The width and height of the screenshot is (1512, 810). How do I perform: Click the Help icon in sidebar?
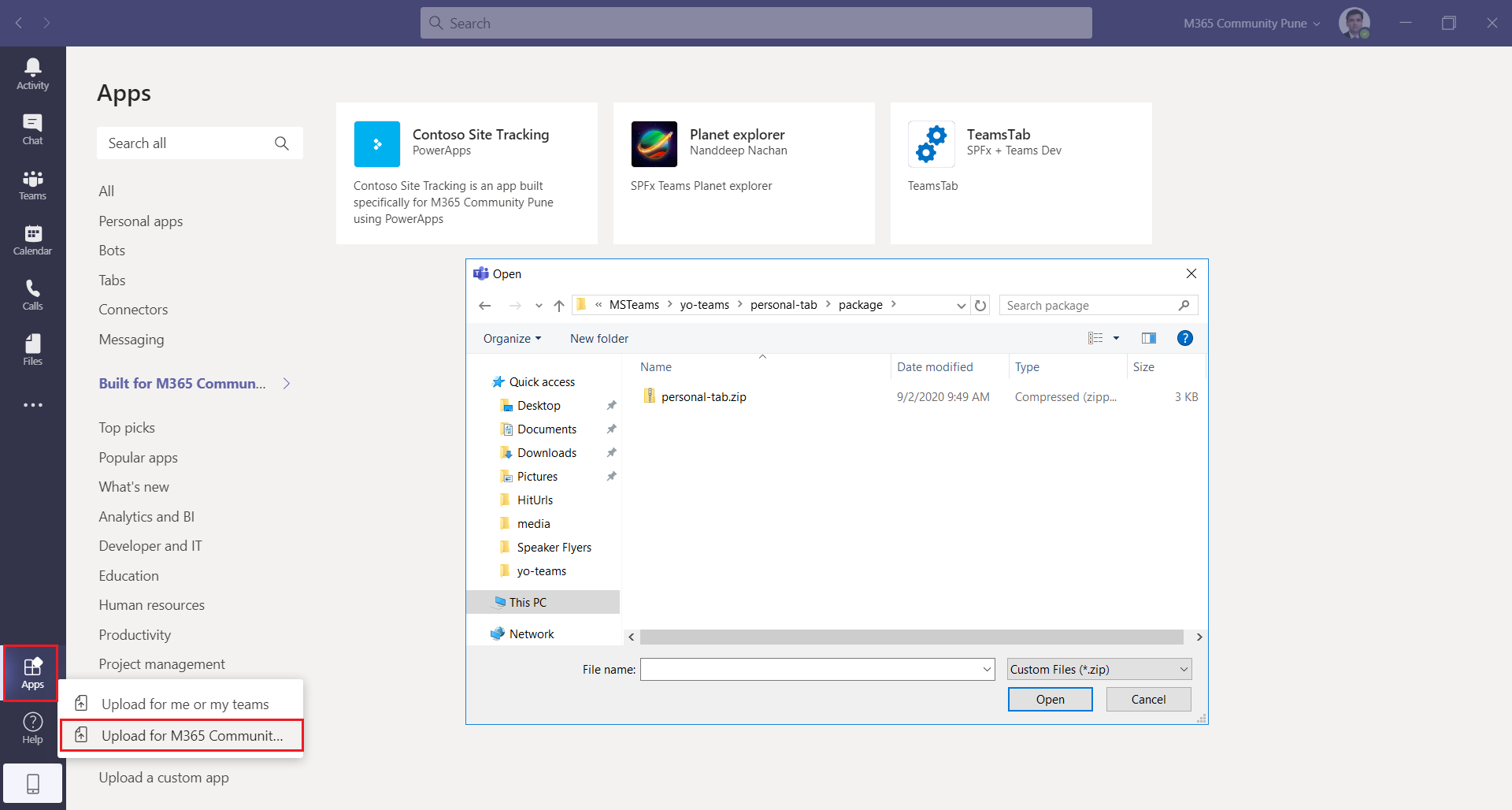coord(32,727)
